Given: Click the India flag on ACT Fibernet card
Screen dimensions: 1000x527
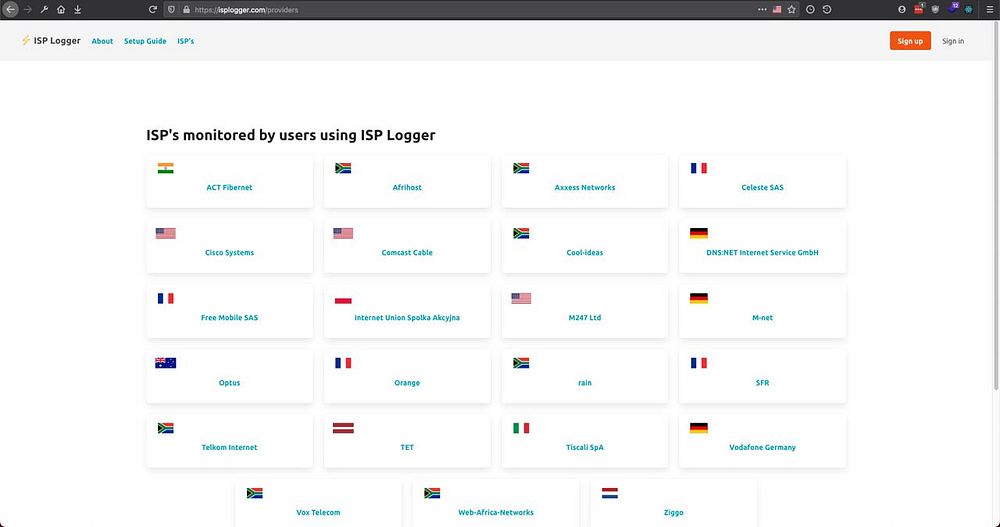Looking at the screenshot, I should (166, 168).
